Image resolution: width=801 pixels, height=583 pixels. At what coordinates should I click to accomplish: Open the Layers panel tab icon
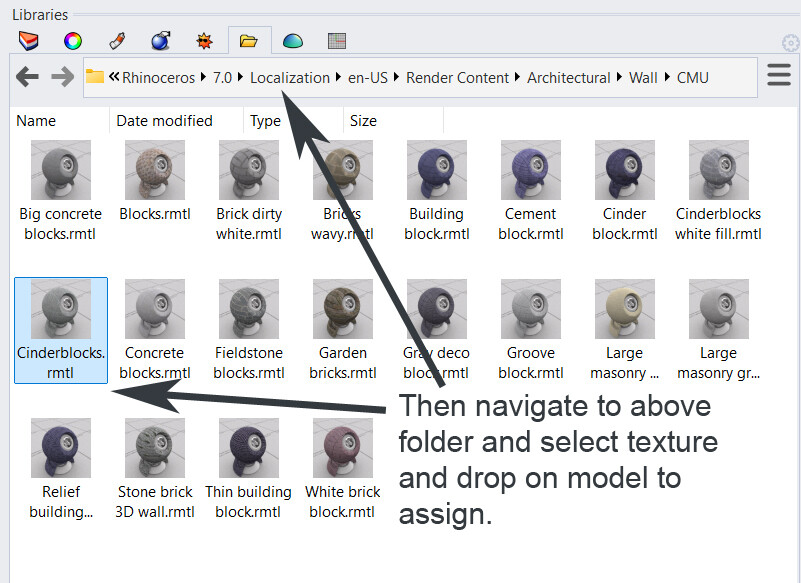(x=29, y=41)
